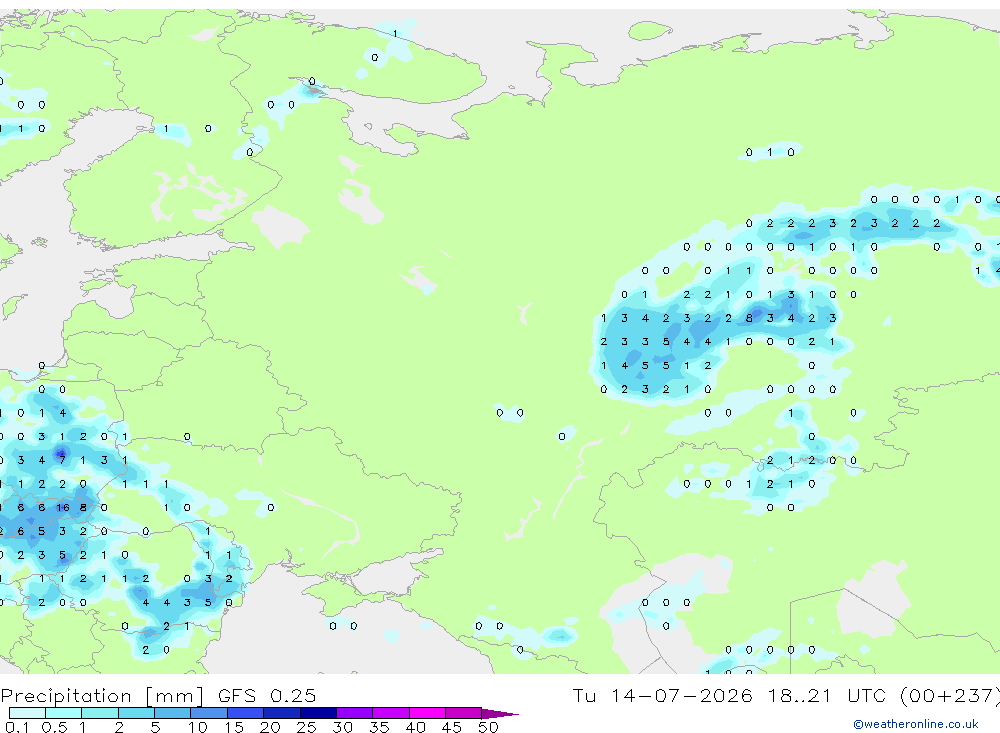This screenshot has height=733, width=1000.
Task: Select the 35–40 mm purple legend box
Action: coord(391,713)
